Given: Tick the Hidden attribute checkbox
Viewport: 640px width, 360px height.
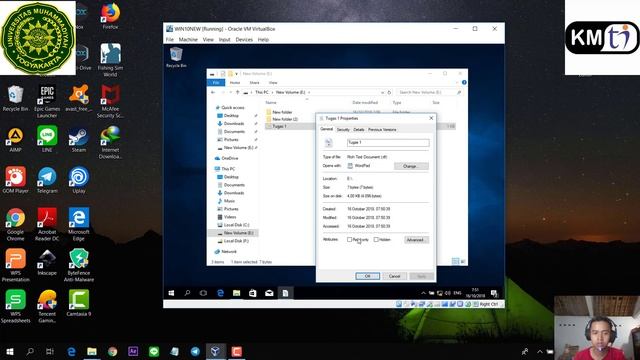Looking at the screenshot, I should tap(376, 240).
